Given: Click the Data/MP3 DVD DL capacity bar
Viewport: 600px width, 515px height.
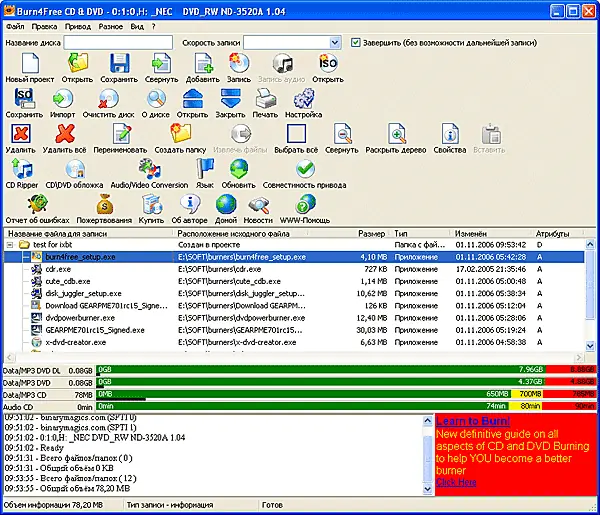Looking at the screenshot, I should click(x=346, y=370).
